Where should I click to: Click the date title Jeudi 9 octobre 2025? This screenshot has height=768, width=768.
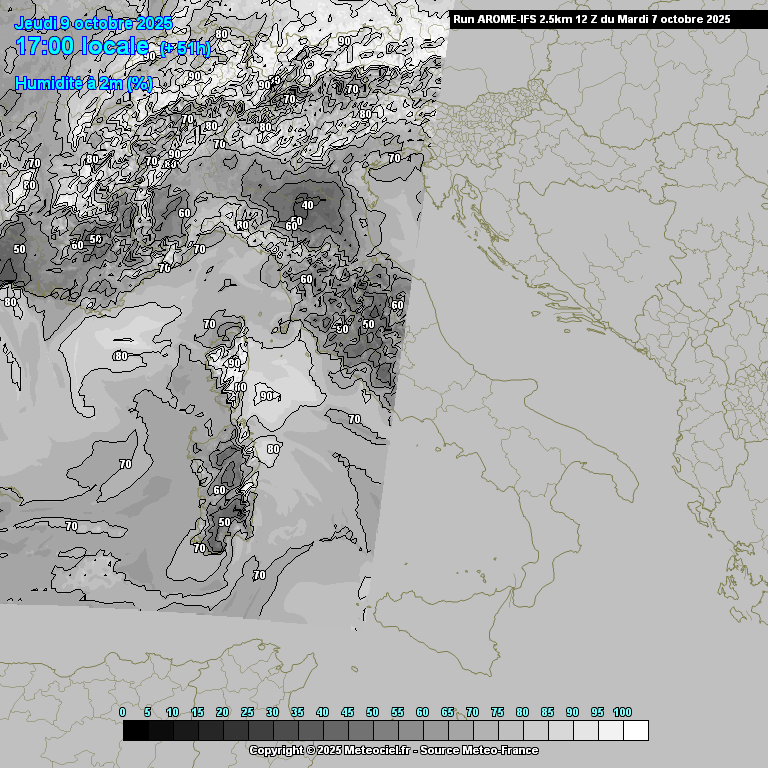[93, 23]
